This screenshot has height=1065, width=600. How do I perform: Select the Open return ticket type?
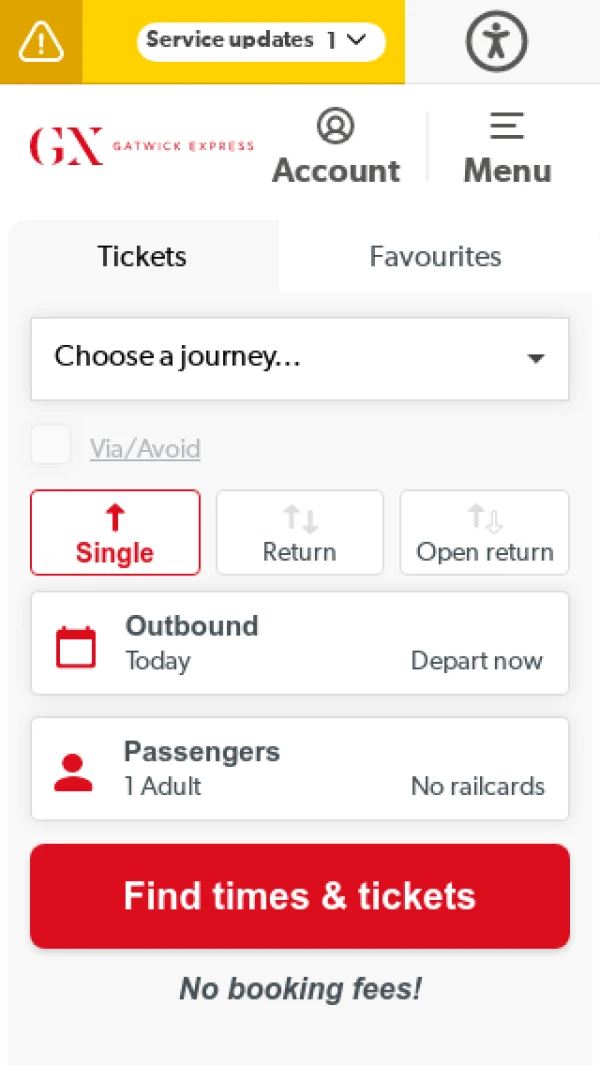[x=485, y=533]
